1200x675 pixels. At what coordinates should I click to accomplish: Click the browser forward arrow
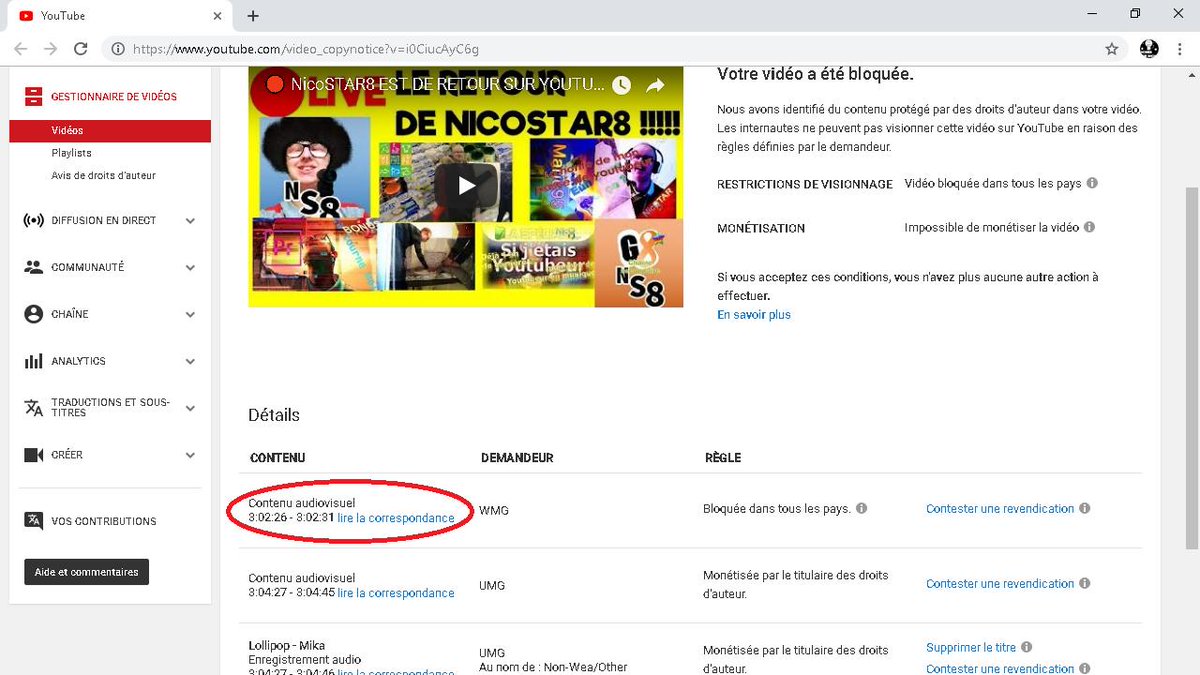click(x=51, y=48)
